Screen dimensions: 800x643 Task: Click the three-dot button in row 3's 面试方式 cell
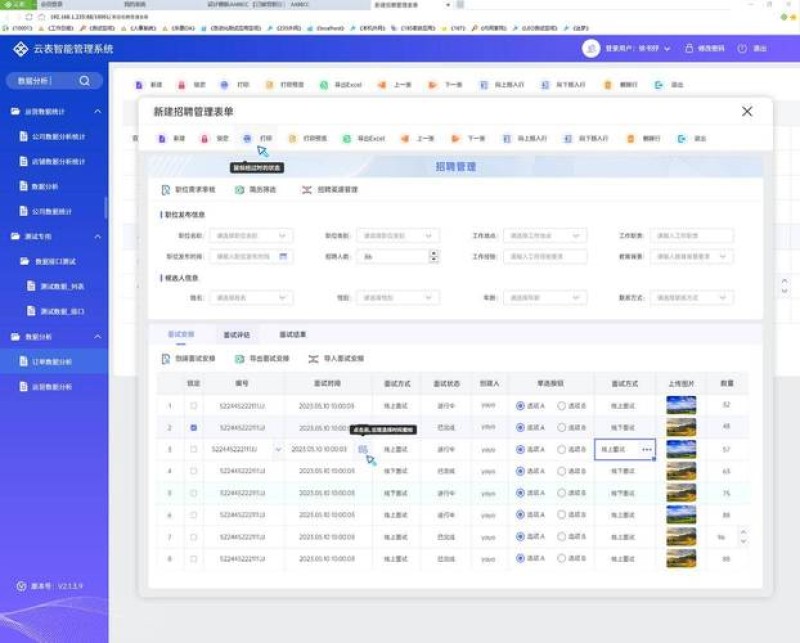click(647, 450)
